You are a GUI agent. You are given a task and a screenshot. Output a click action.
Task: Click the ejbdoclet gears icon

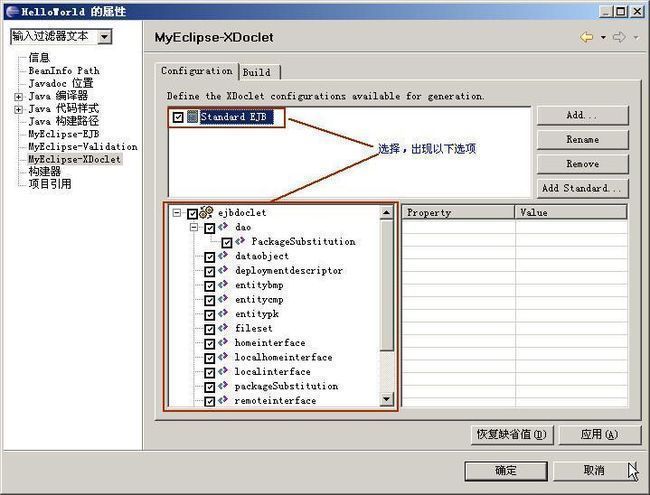point(206,213)
